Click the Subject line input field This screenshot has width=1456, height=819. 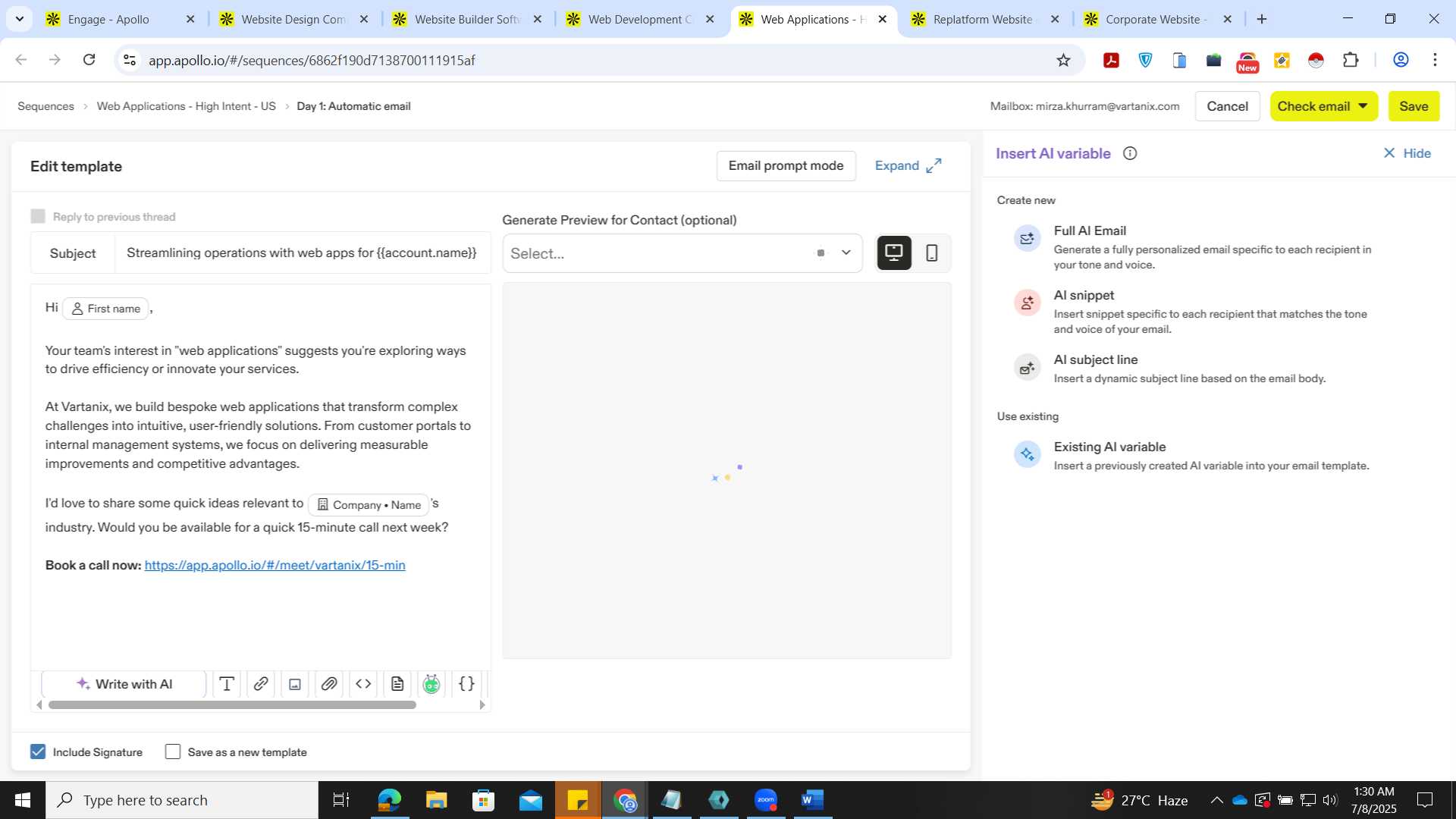click(x=302, y=253)
